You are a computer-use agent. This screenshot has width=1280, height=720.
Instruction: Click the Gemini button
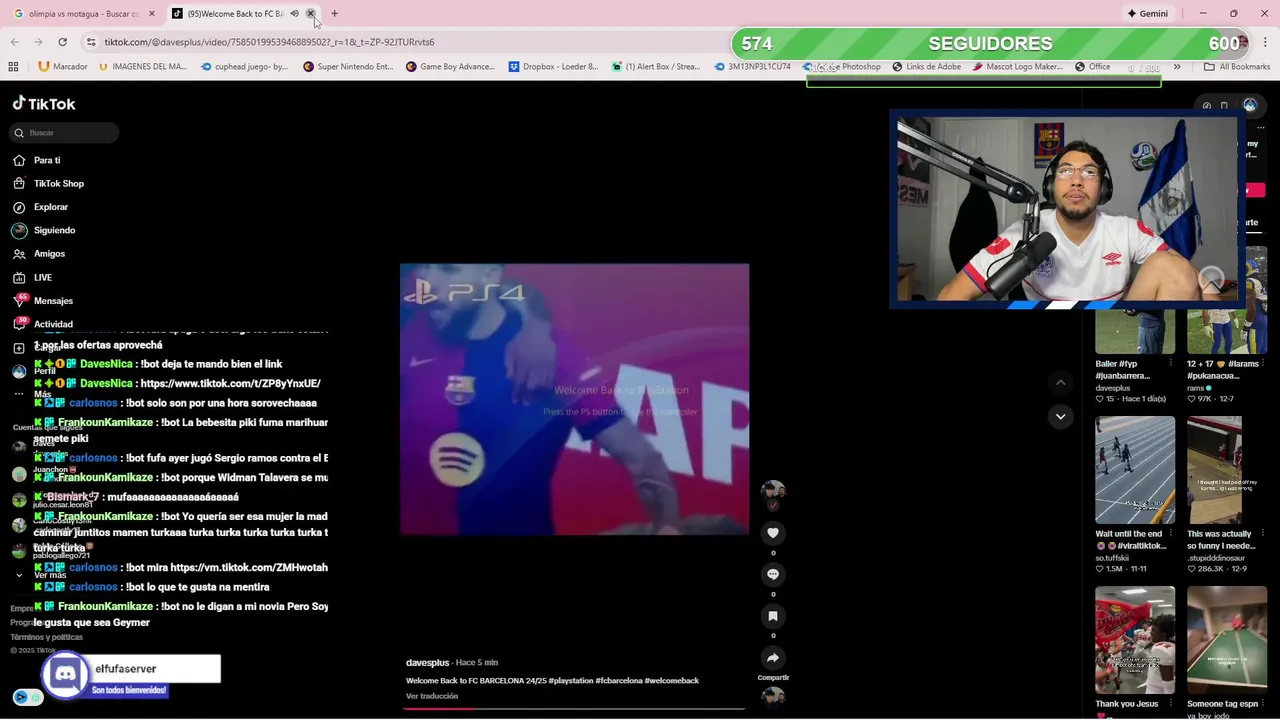pyautogui.click(x=1147, y=14)
